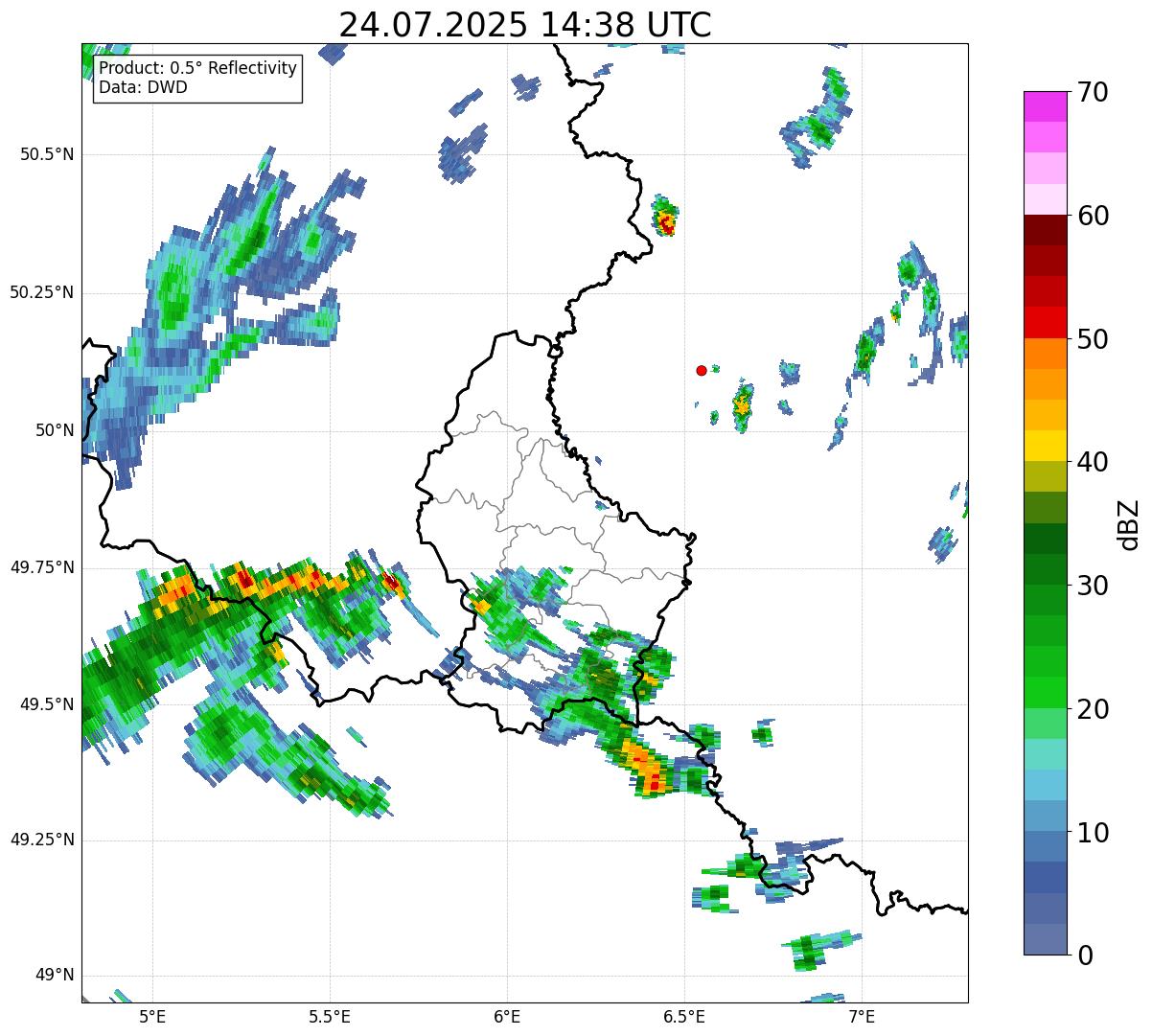Click the 6.5°E longitude label
Image resolution: width=1152 pixels, height=1036 pixels.
pyautogui.click(x=684, y=1016)
